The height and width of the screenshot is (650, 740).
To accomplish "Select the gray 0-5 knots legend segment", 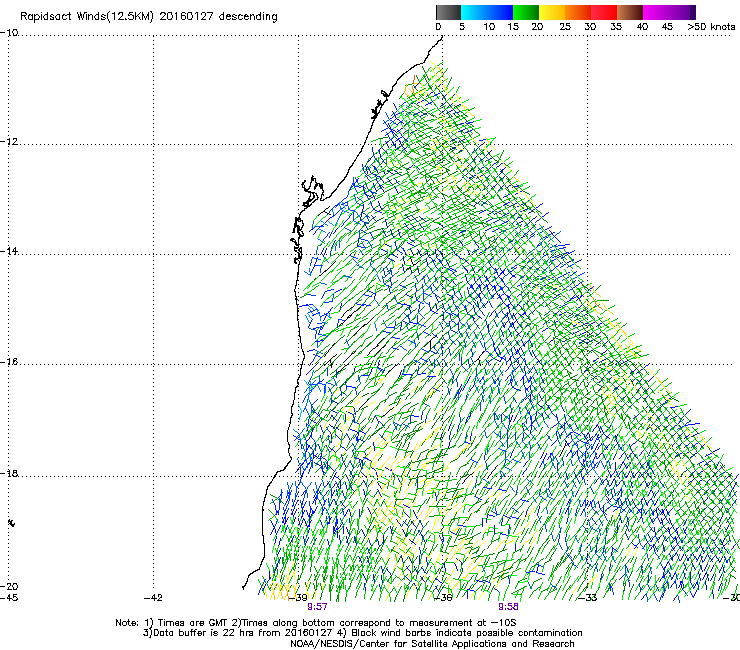I will click(448, 12).
